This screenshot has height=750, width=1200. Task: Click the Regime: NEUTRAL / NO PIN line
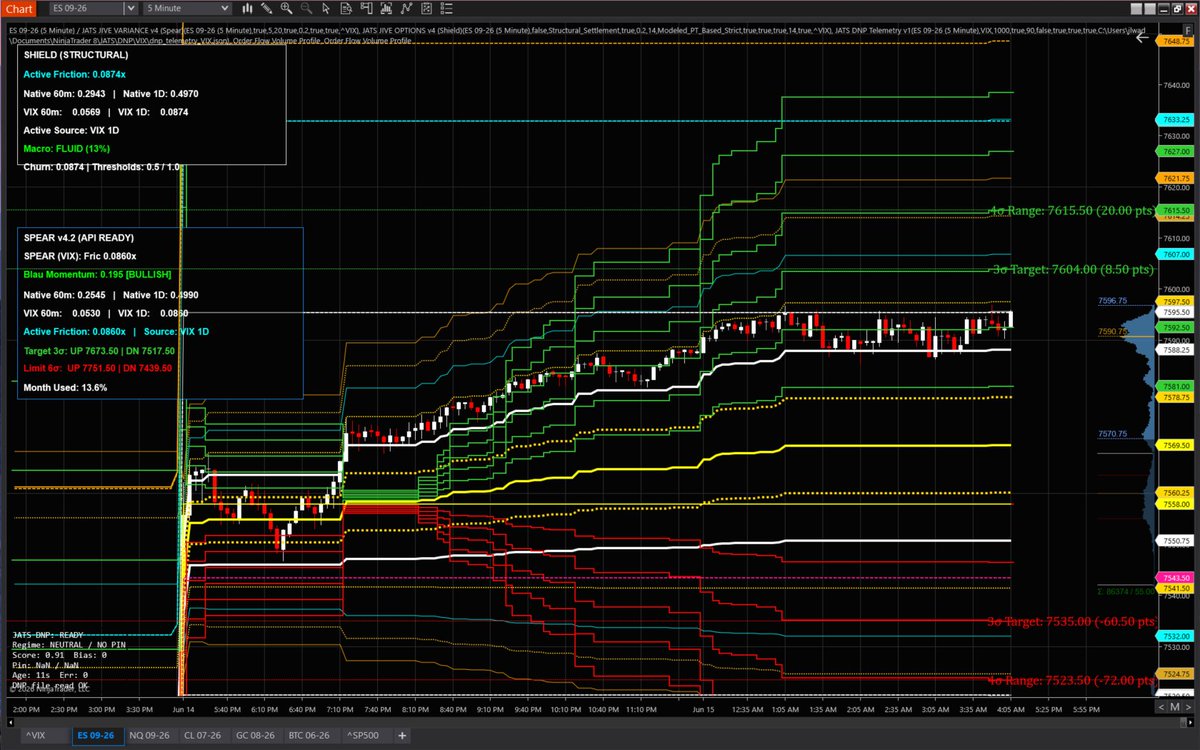click(68, 646)
